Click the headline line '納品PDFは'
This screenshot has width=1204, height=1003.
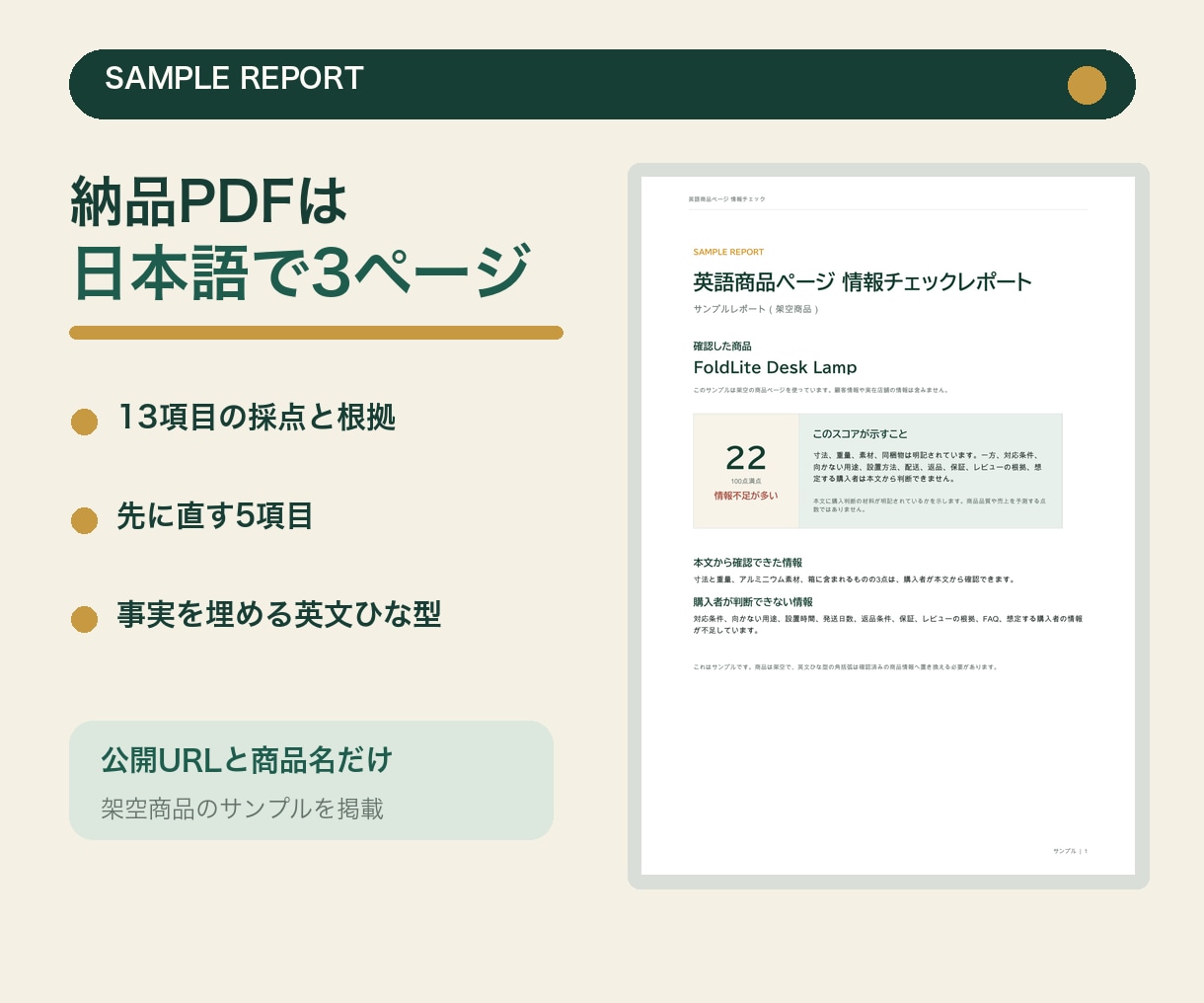209,201
